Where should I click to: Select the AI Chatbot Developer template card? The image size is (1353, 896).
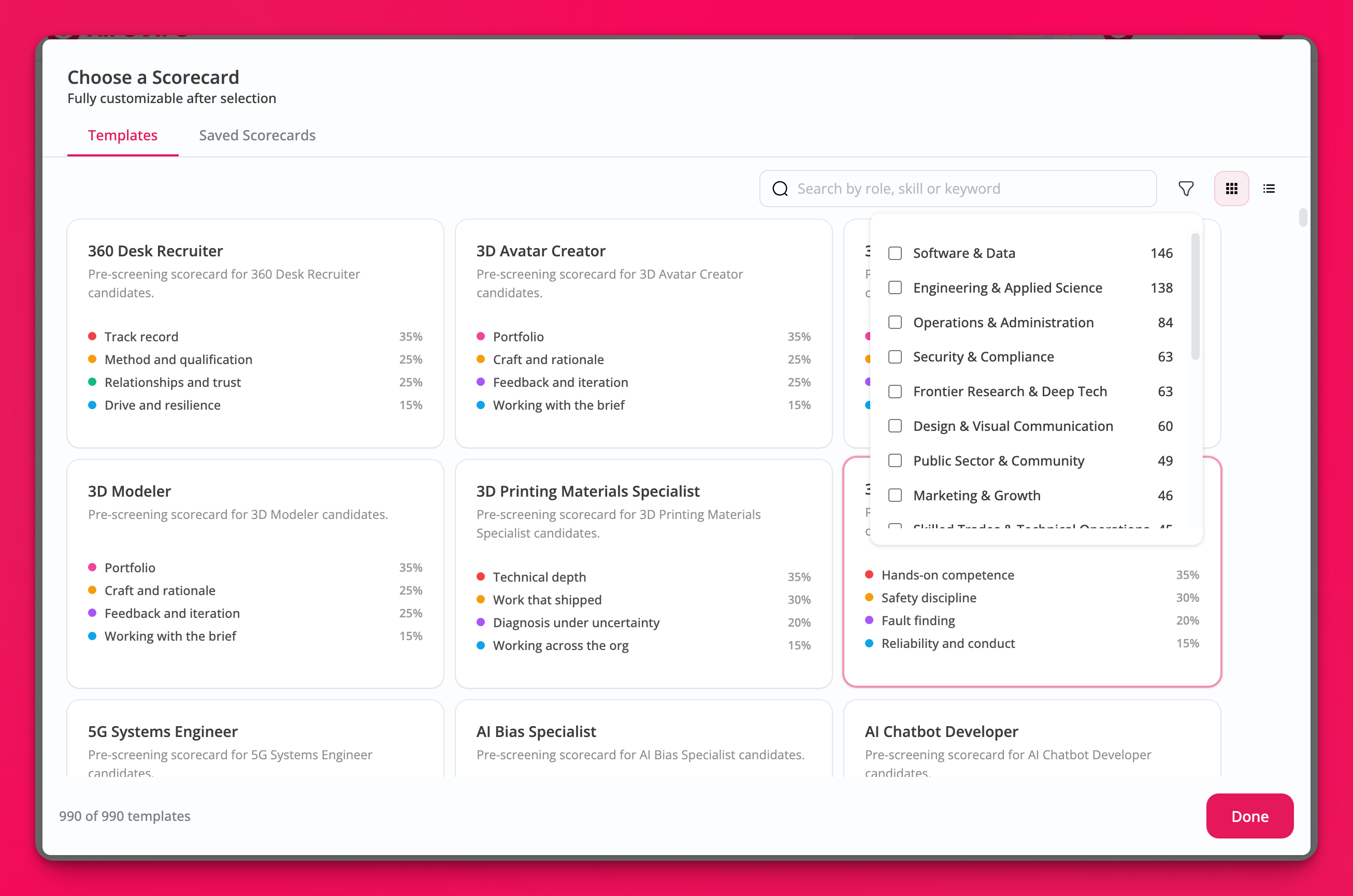click(x=1032, y=738)
